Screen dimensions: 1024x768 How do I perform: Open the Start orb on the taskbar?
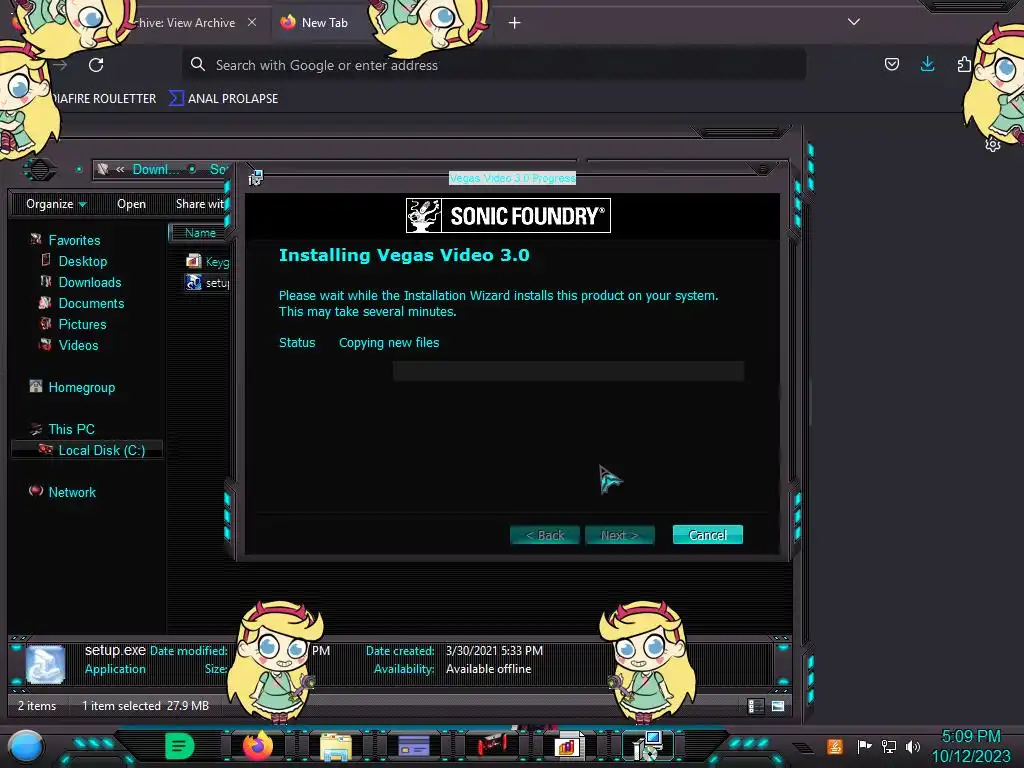(26, 746)
